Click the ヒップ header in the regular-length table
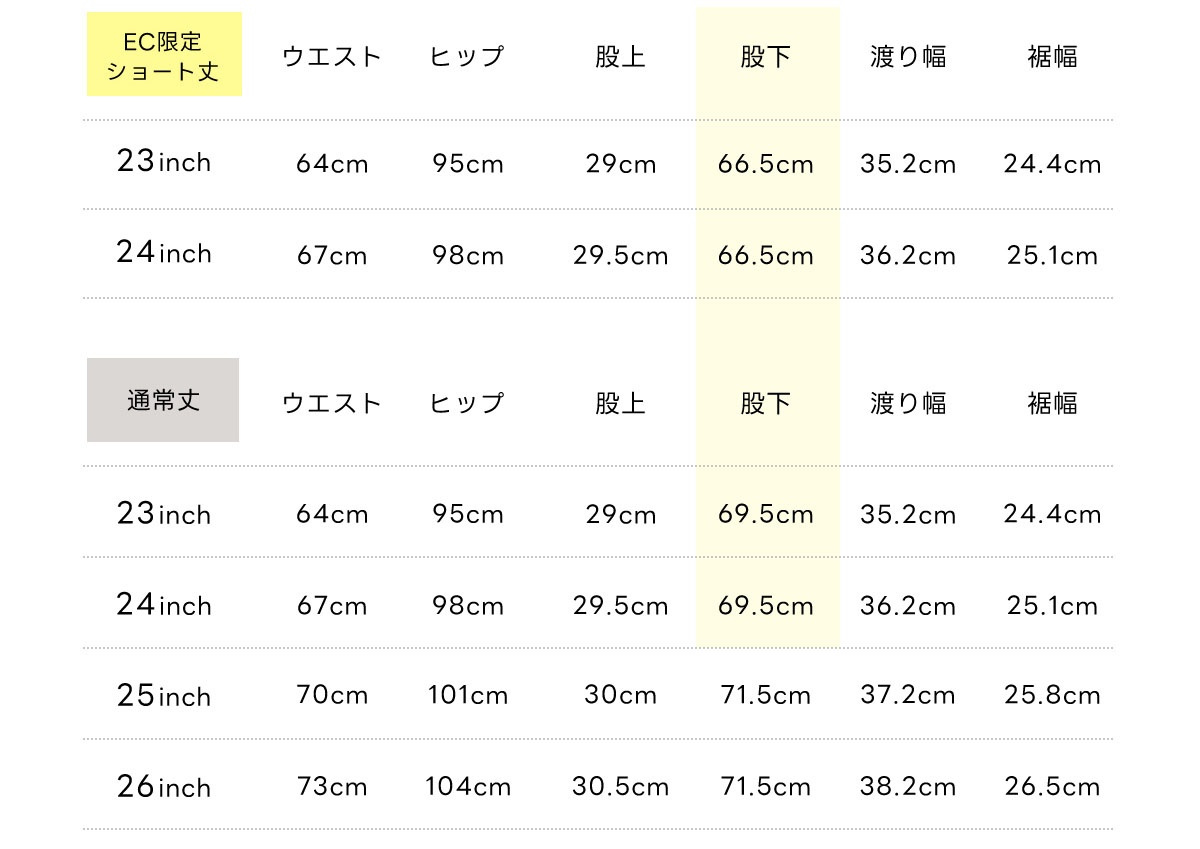 pyautogui.click(x=467, y=403)
